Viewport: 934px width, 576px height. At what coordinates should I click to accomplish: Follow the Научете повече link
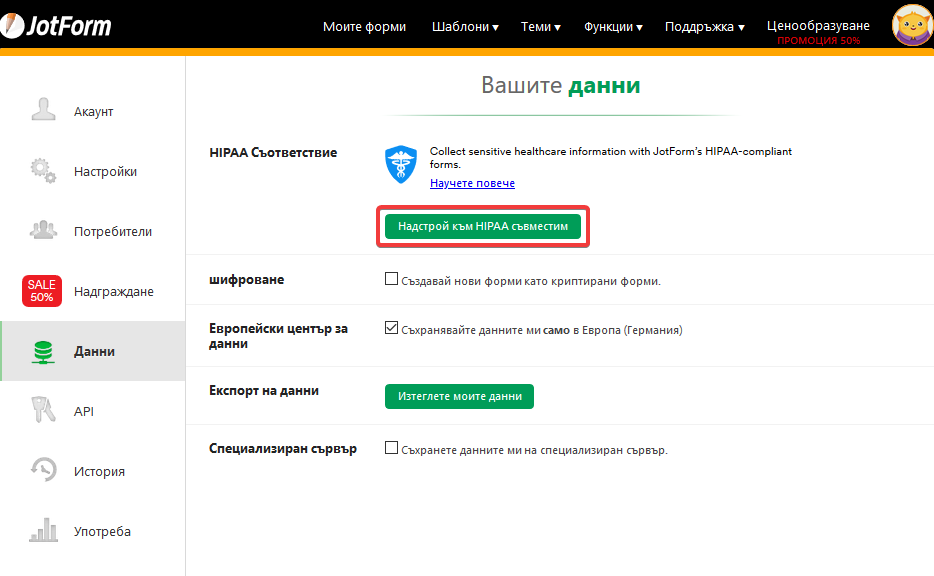tap(472, 183)
